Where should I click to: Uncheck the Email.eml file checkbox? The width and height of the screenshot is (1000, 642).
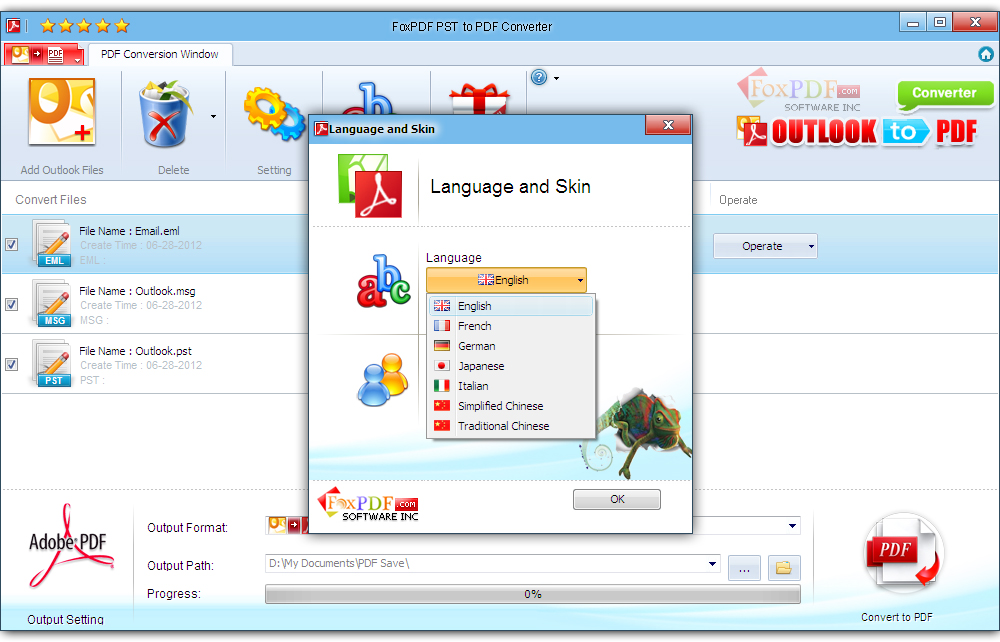(x=11, y=244)
